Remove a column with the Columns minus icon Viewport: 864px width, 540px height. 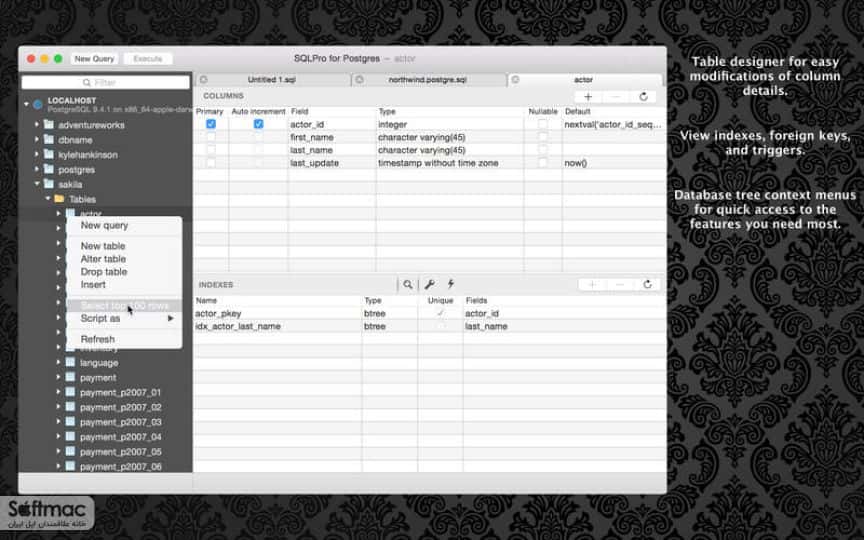(x=615, y=97)
